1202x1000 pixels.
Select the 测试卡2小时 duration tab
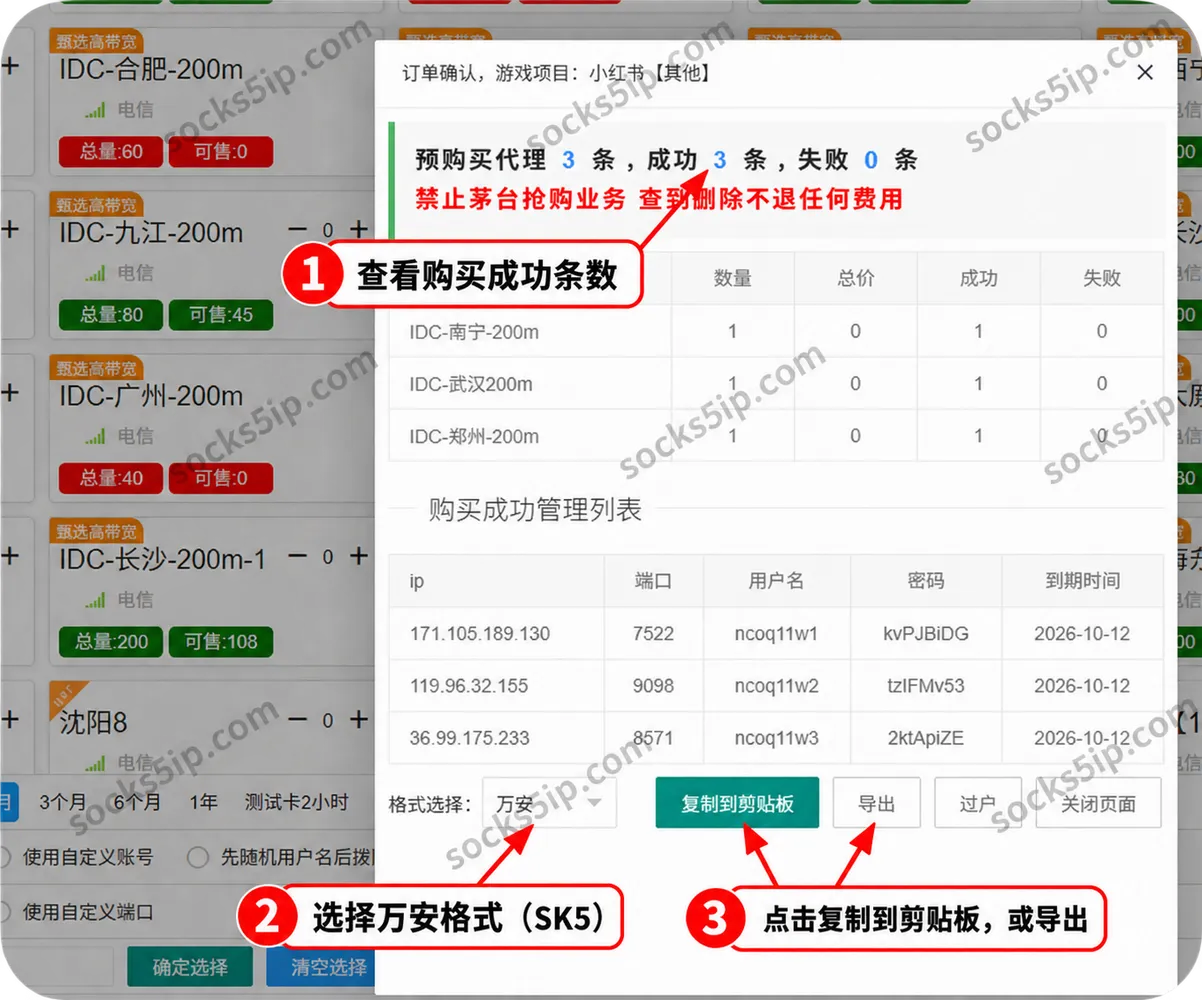297,802
